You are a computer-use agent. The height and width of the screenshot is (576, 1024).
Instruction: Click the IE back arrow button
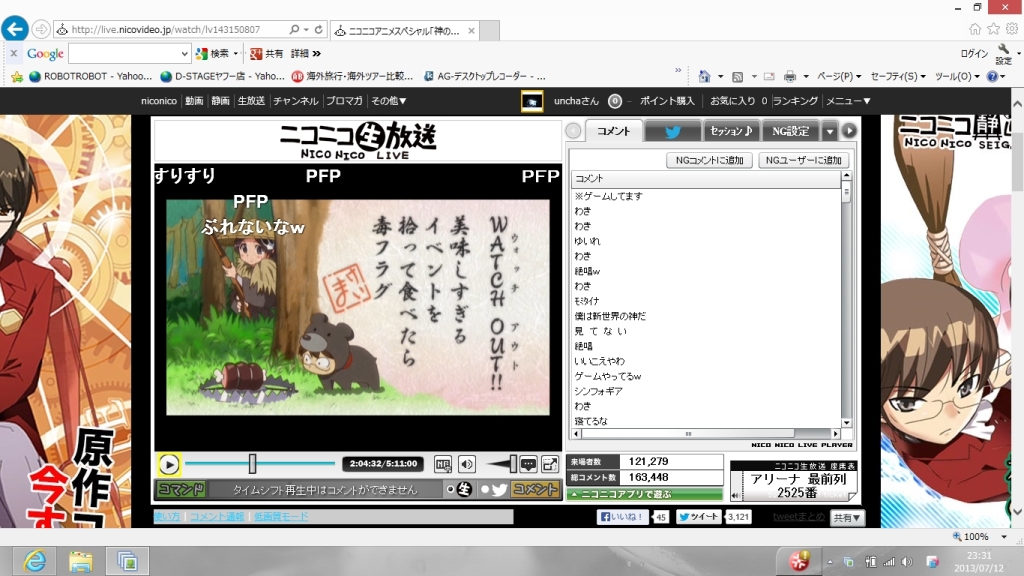(15, 29)
